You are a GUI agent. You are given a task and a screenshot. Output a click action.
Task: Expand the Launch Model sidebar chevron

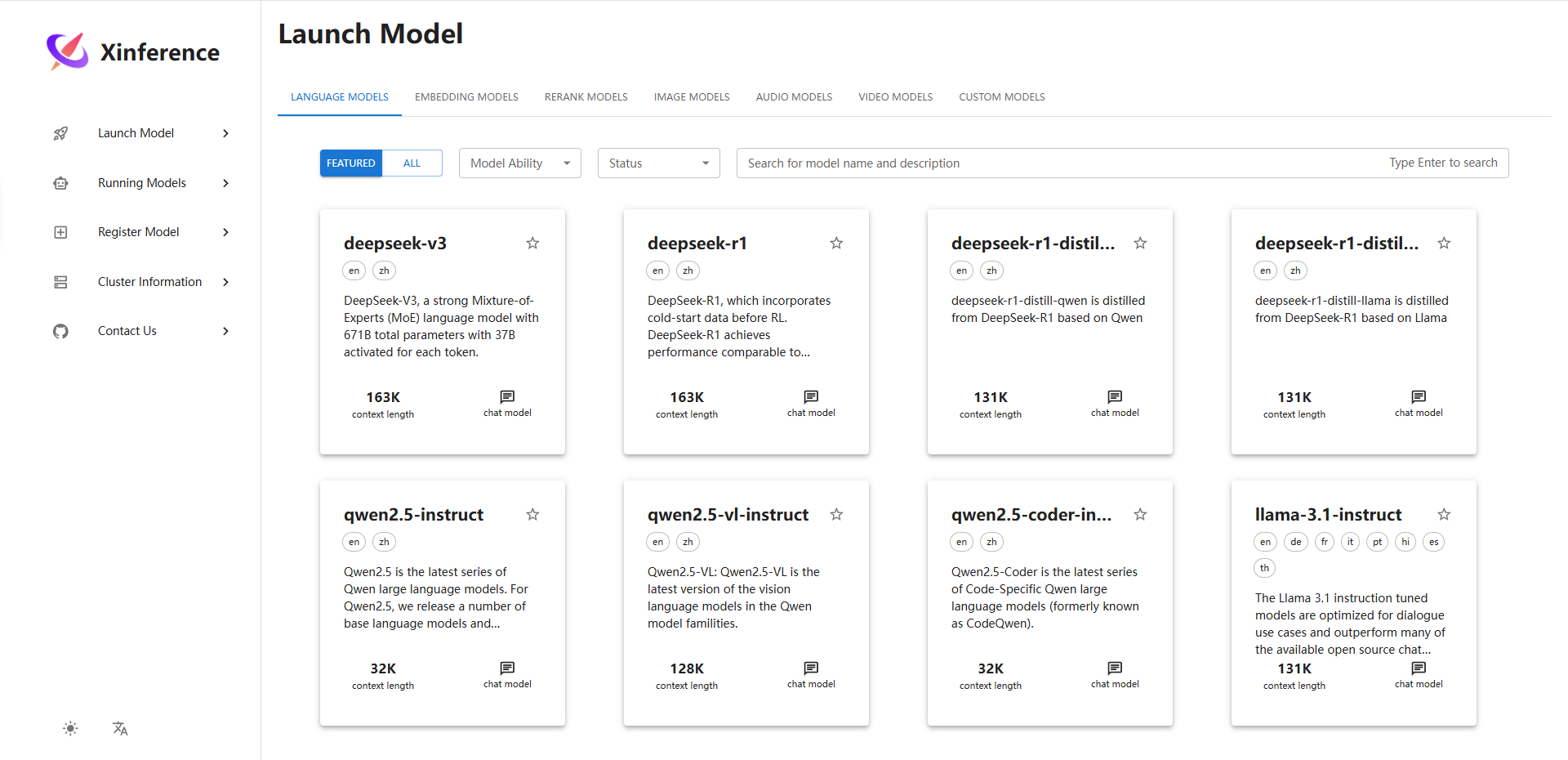(x=226, y=133)
